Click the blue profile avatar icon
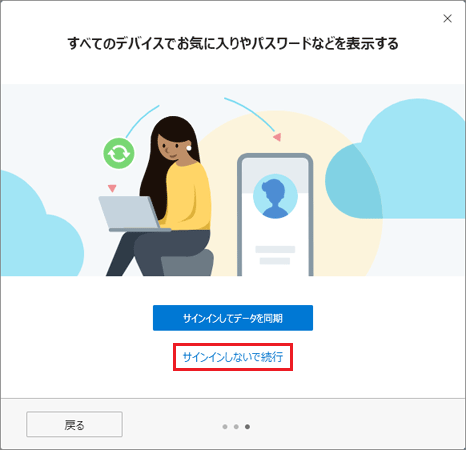466x450 pixels. tap(275, 196)
